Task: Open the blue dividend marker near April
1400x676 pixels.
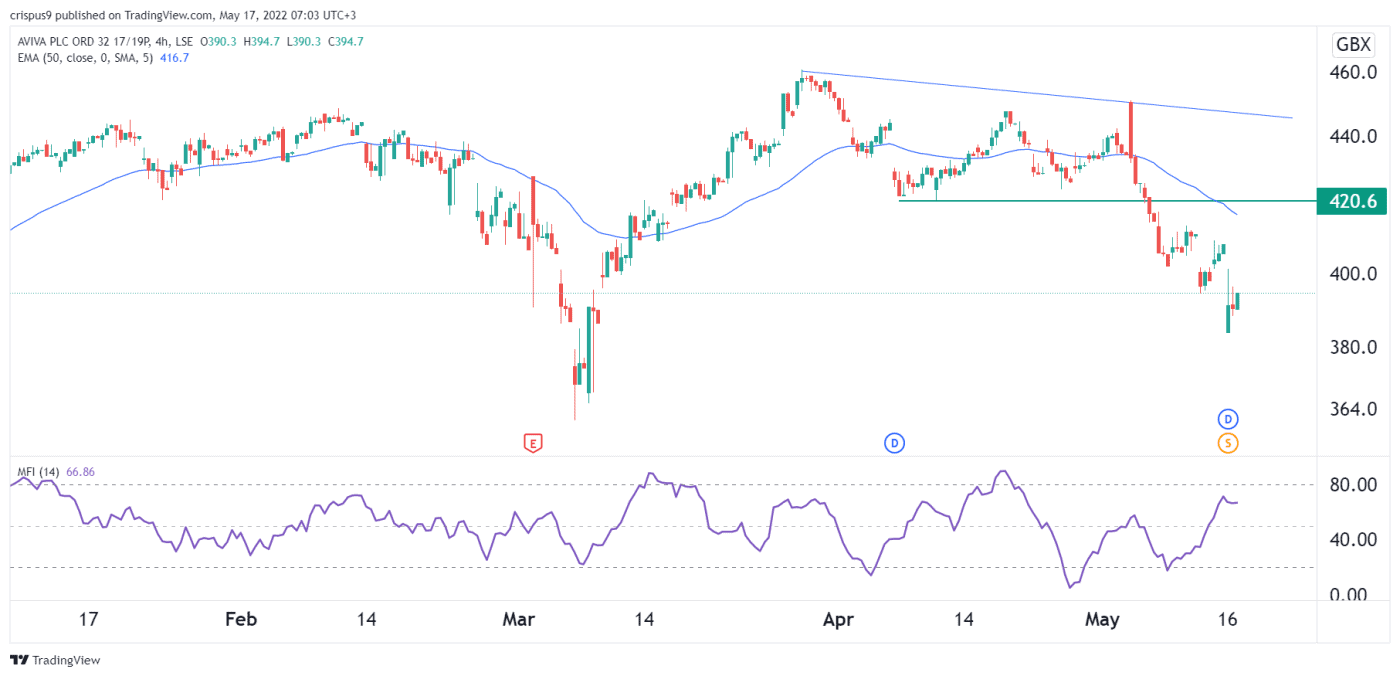Action: pyautogui.click(x=895, y=442)
